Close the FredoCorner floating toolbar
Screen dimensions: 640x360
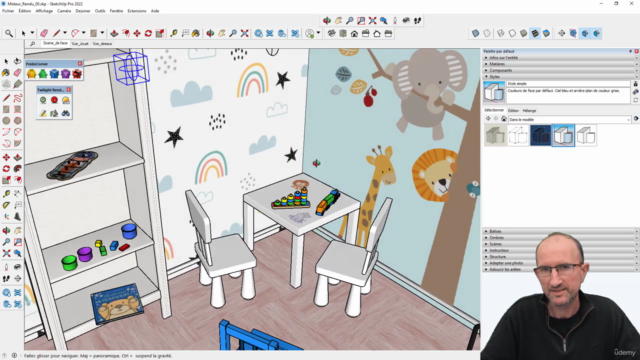80,64
